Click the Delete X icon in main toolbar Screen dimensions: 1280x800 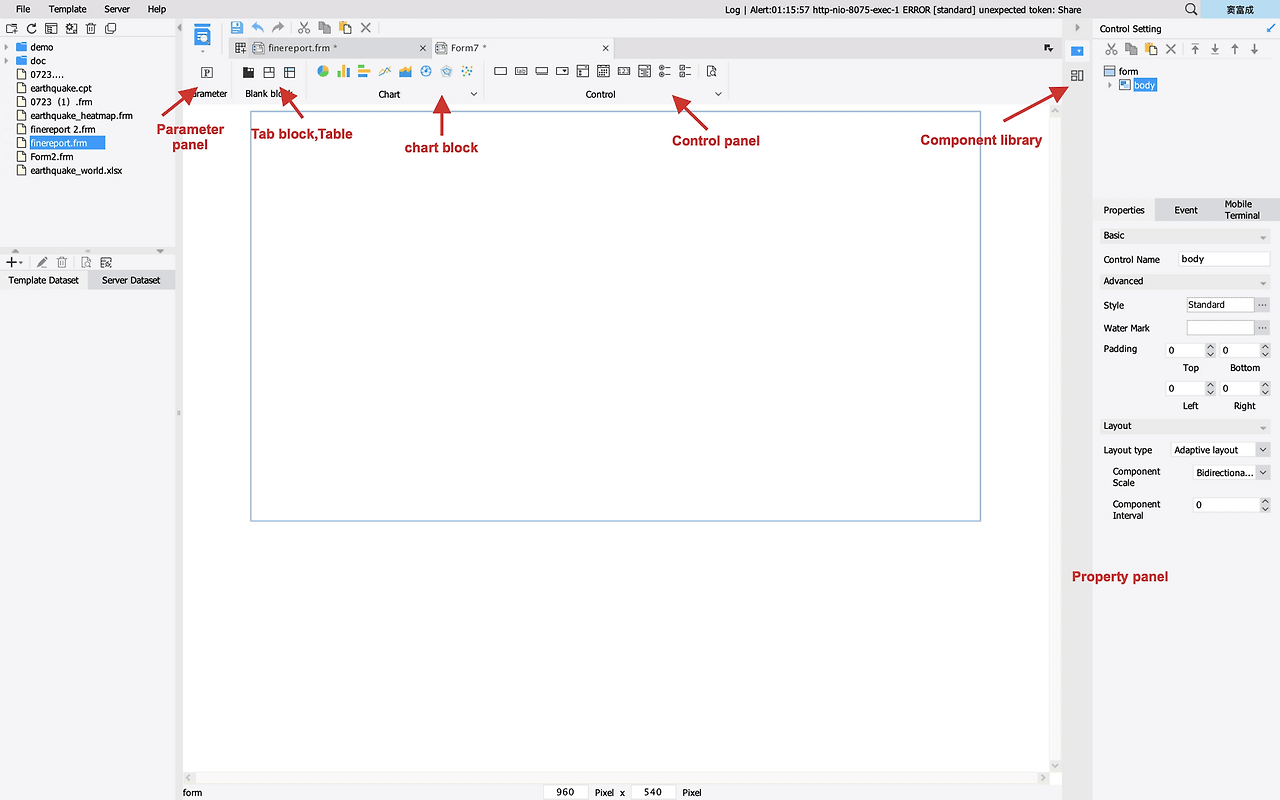pyautogui.click(x=366, y=28)
